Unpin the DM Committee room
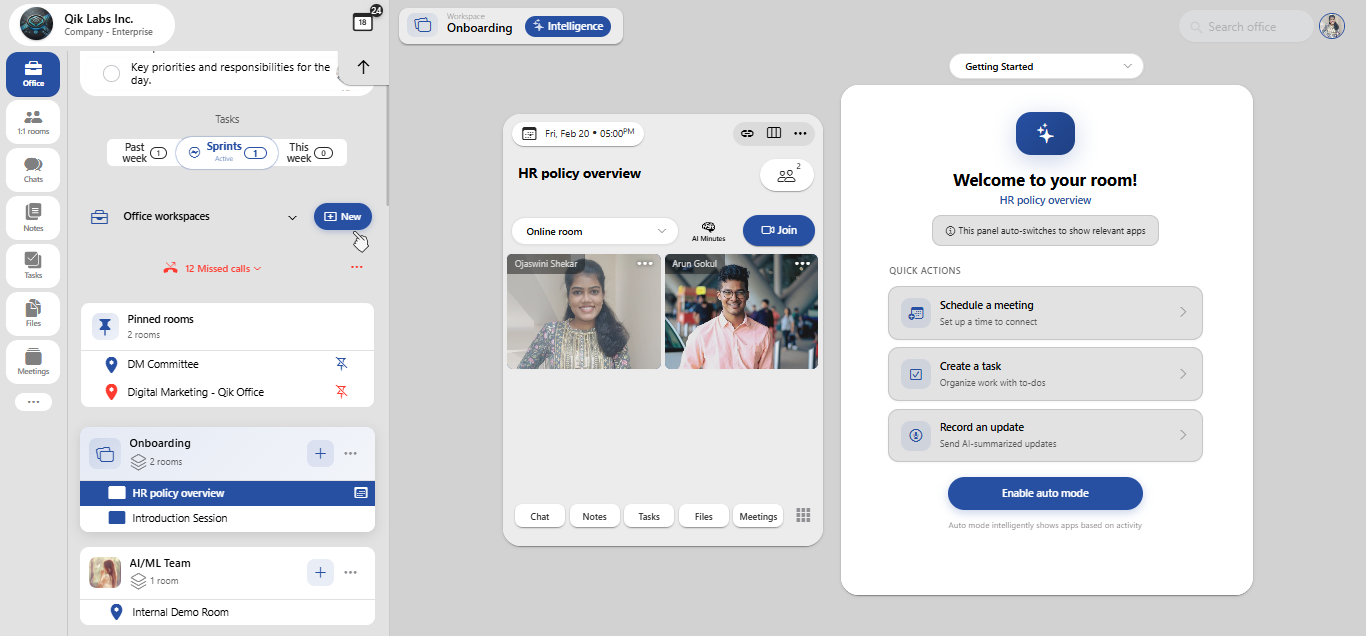The image size is (1366, 636). (x=341, y=364)
